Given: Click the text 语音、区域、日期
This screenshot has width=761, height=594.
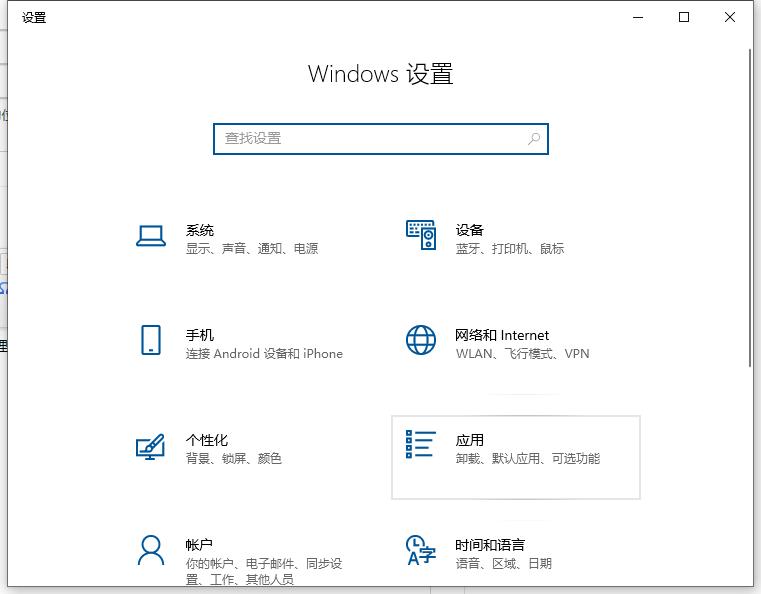Looking at the screenshot, I should coord(504,563).
